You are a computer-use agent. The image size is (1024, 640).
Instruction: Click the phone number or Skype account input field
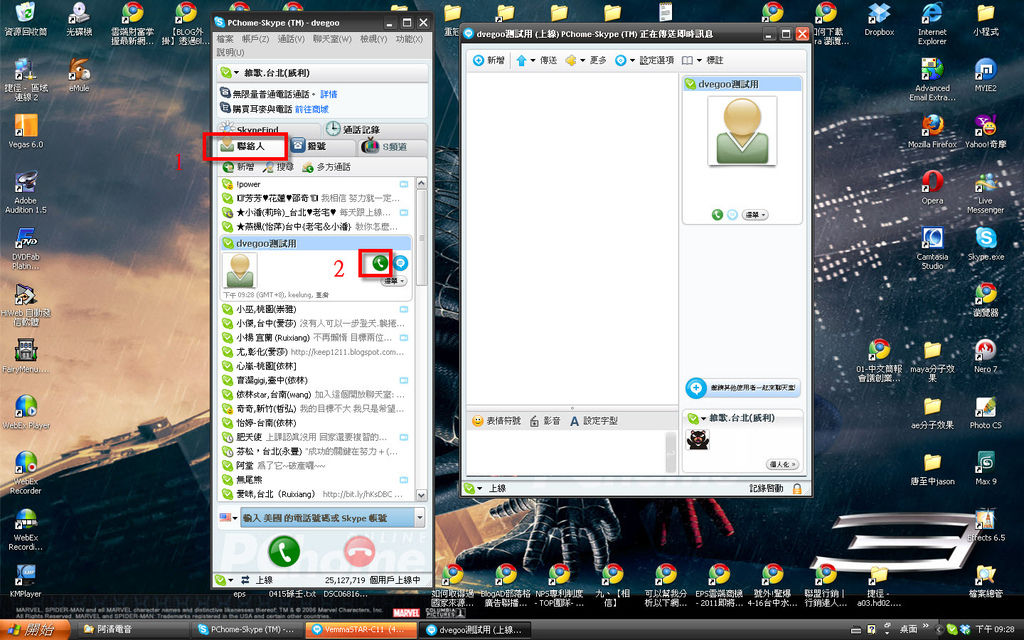click(328, 517)
